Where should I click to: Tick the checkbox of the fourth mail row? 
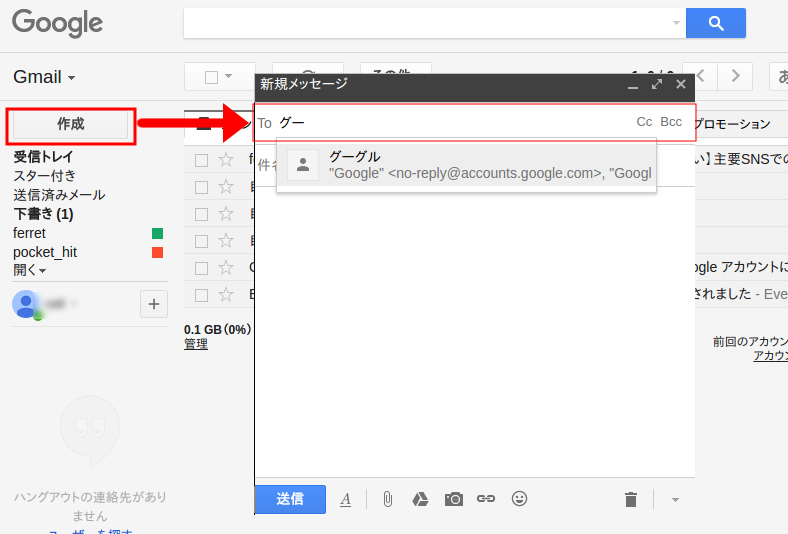point(202,242)
